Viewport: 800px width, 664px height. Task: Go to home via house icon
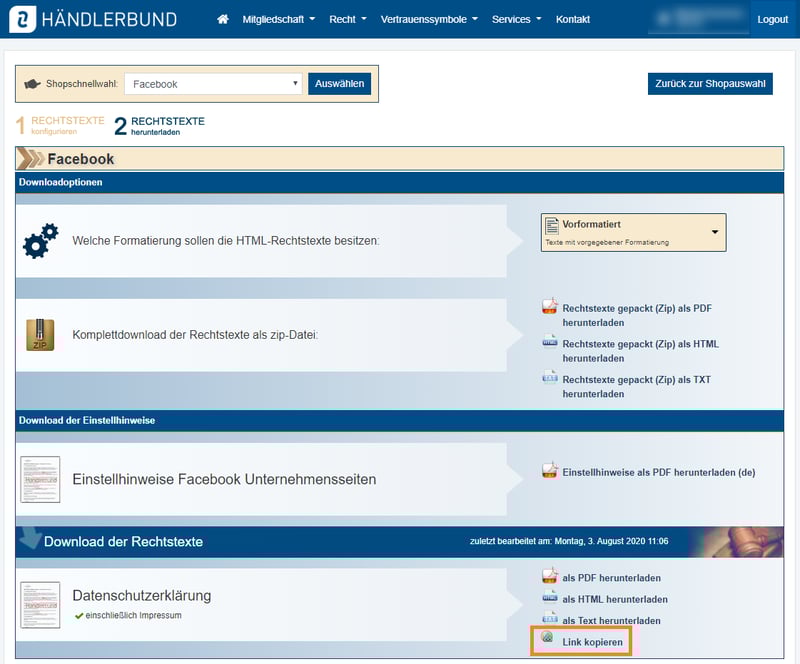[223, 19]
